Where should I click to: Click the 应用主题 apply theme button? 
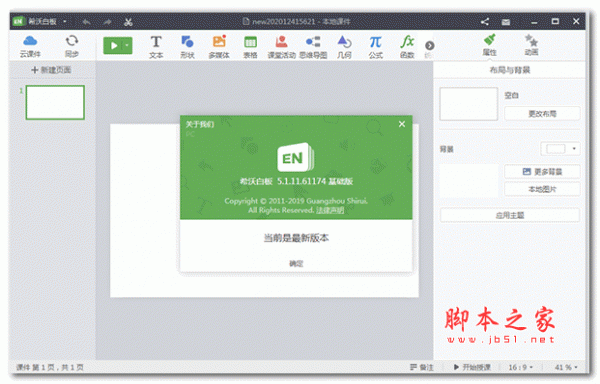point(510,215)
